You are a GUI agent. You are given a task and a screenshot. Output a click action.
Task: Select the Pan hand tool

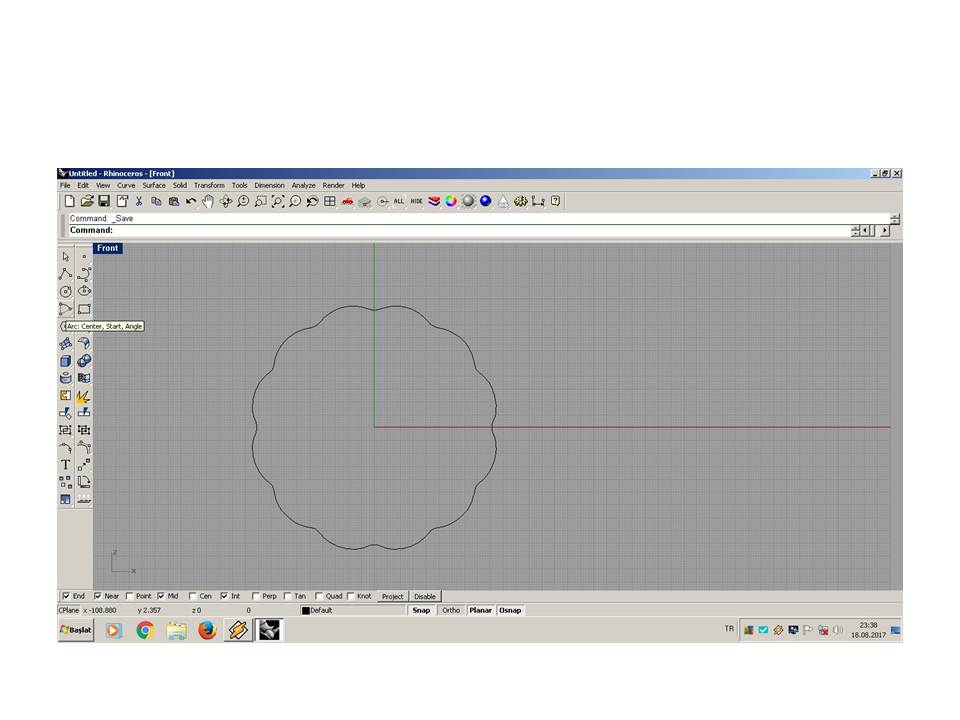[x=208, y=201]
